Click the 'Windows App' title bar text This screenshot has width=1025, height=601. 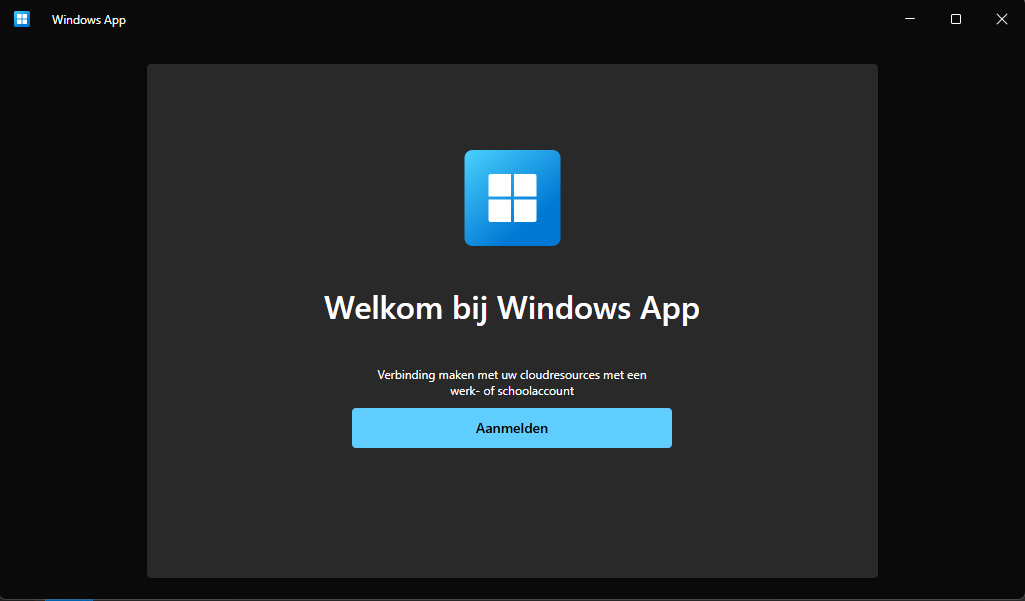89,20
